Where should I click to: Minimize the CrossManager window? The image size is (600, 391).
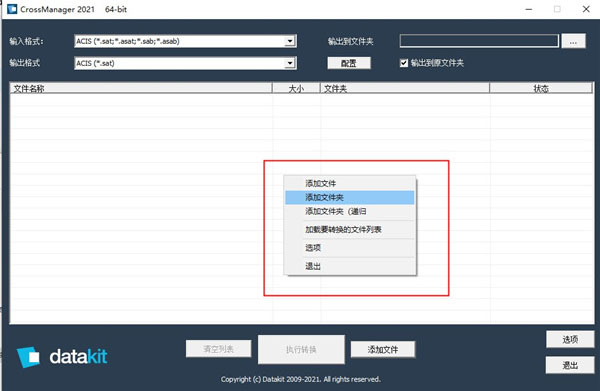[529, 9]
